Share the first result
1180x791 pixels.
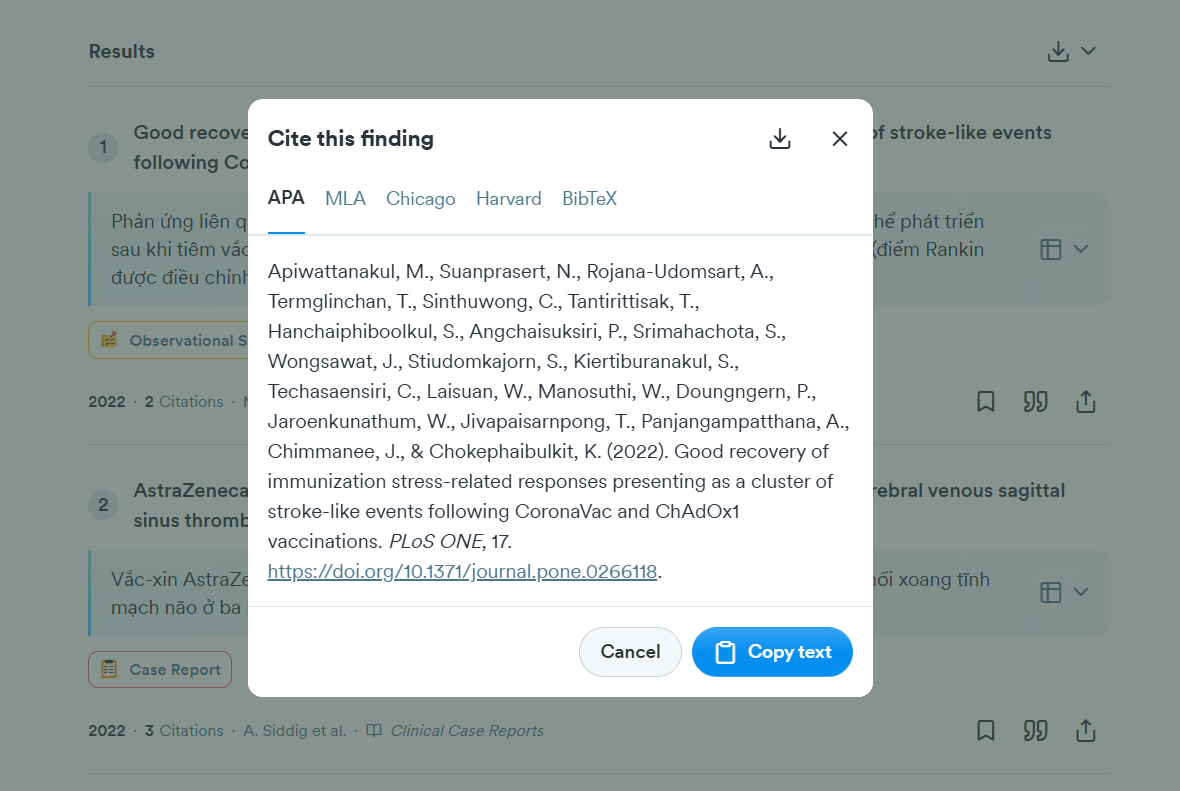click(x=1086, y=402)
